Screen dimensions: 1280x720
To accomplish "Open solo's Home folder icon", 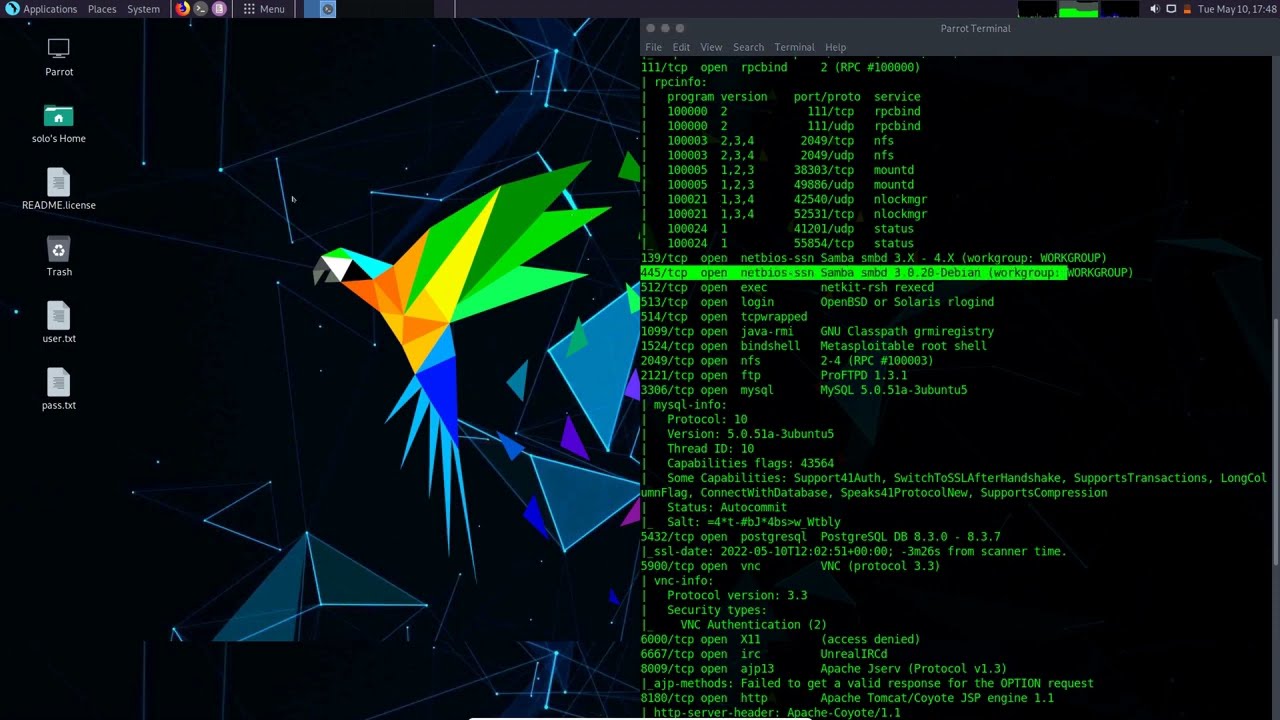I will tap(58, 116).
